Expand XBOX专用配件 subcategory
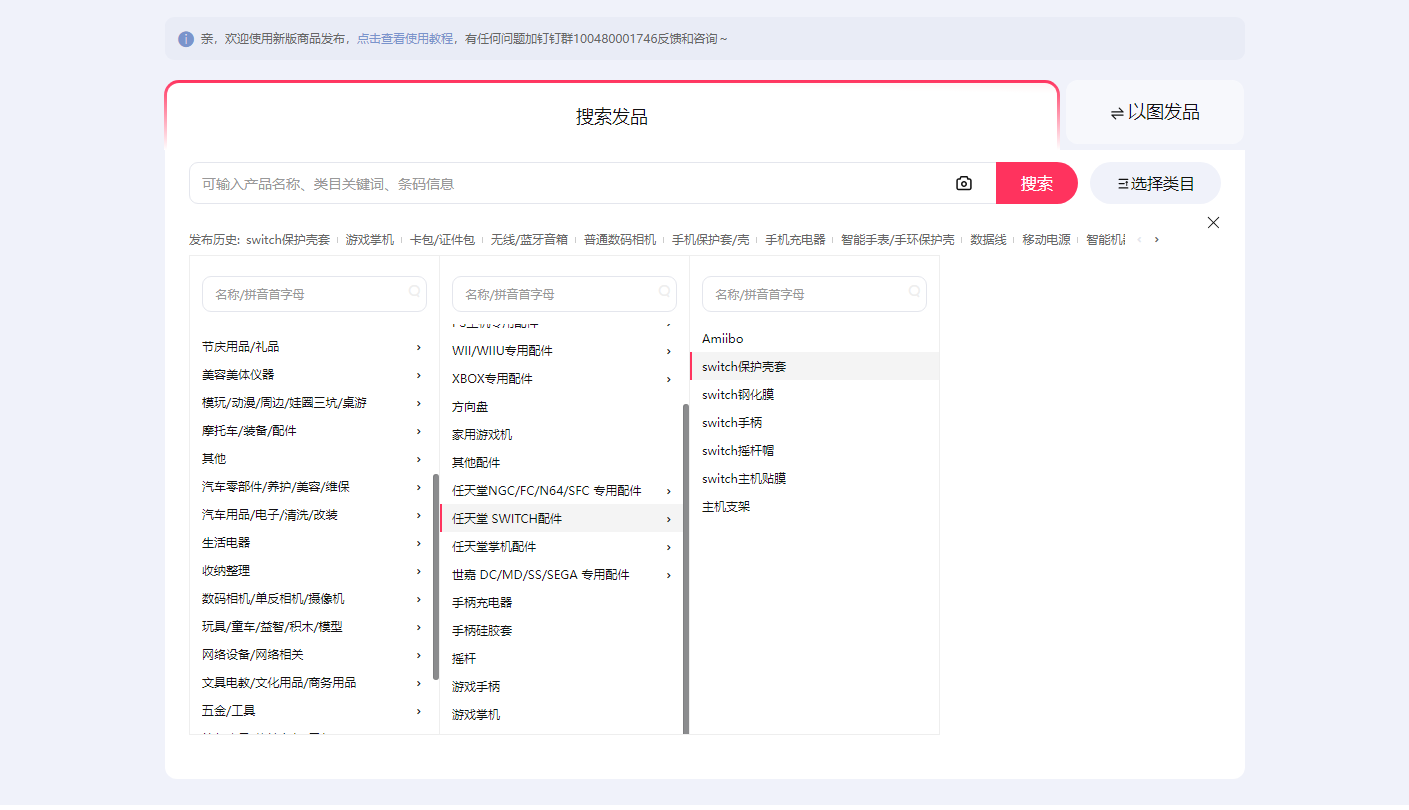1409x810 pixels. [669, 379]
